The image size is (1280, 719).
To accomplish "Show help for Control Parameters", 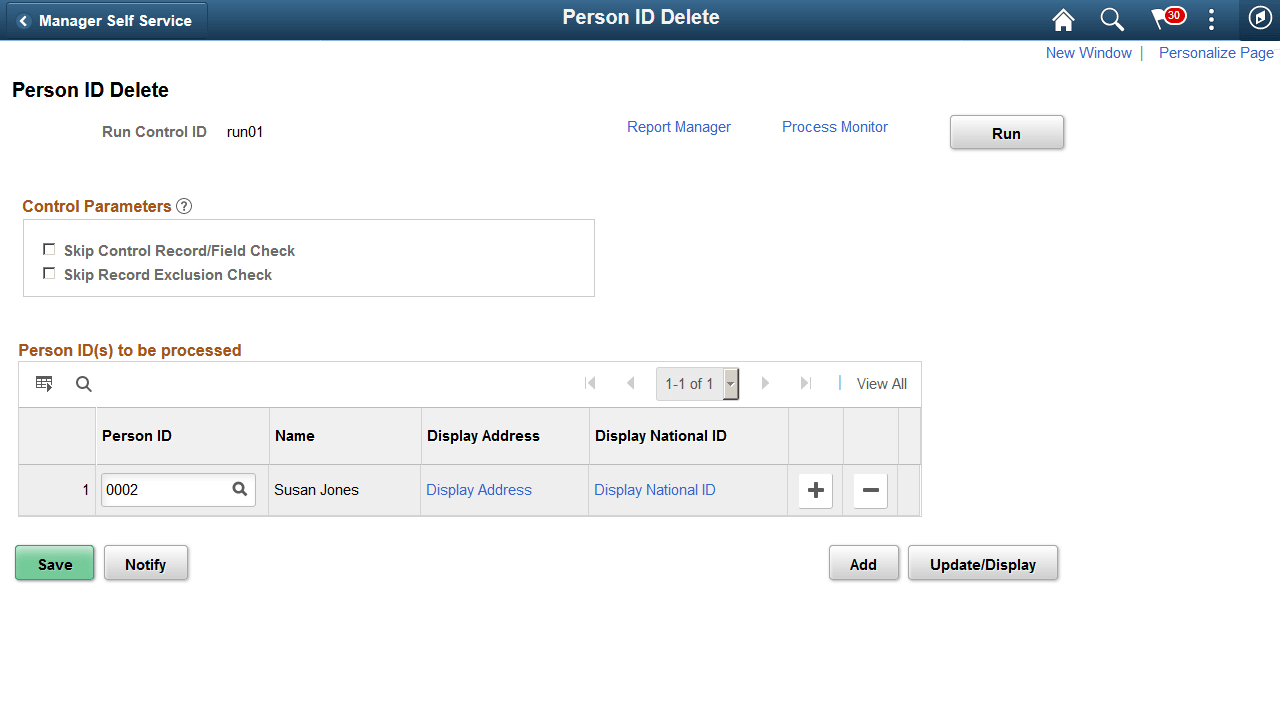I will click(184, 206).
